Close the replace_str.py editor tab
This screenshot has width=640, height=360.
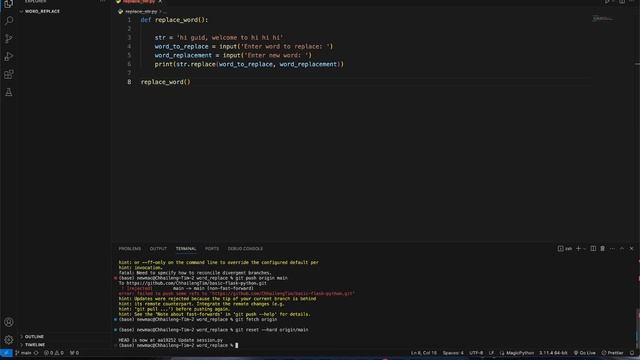coord(160,2)
